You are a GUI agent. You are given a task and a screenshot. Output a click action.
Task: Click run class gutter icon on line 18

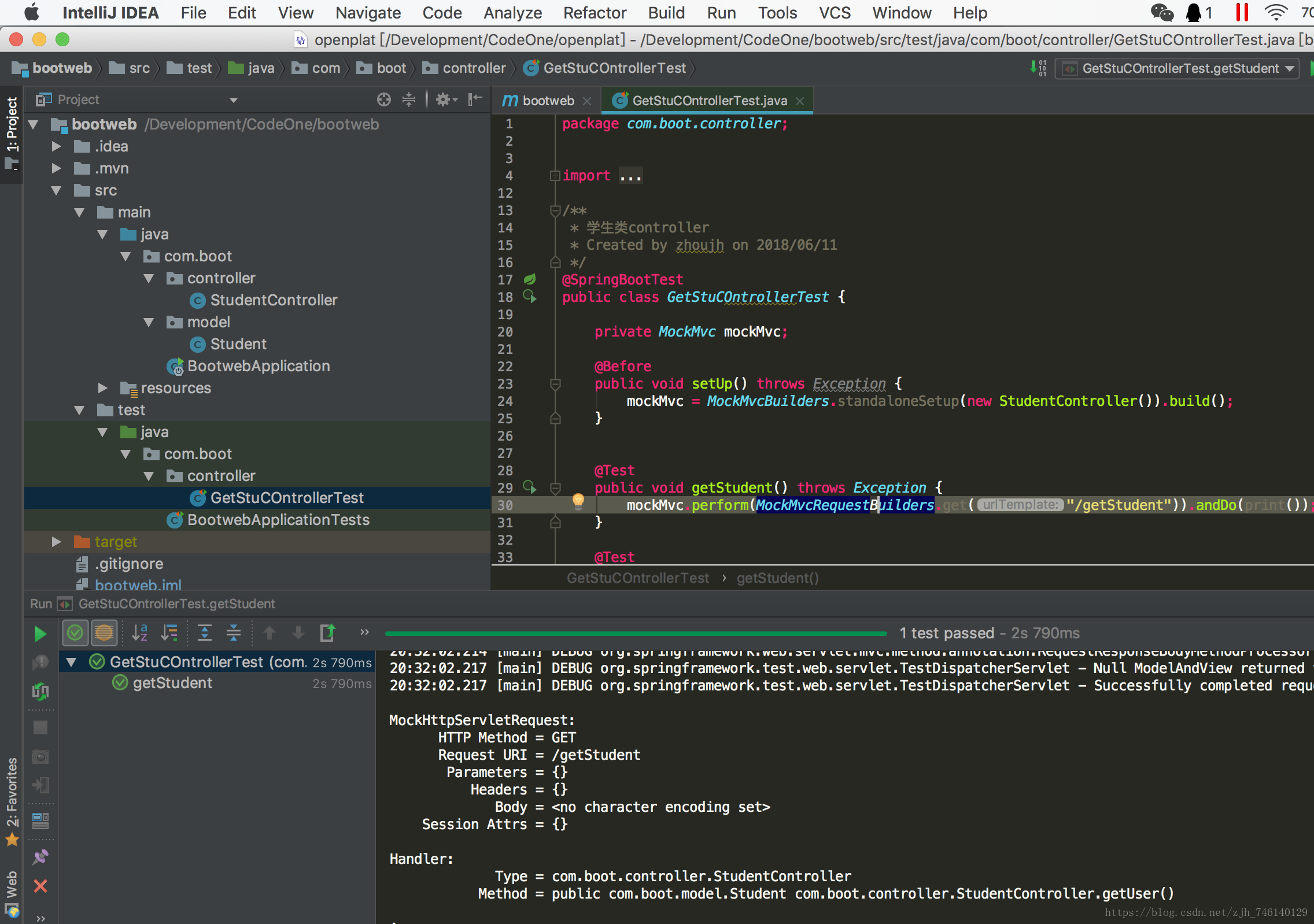coord(530,296)
